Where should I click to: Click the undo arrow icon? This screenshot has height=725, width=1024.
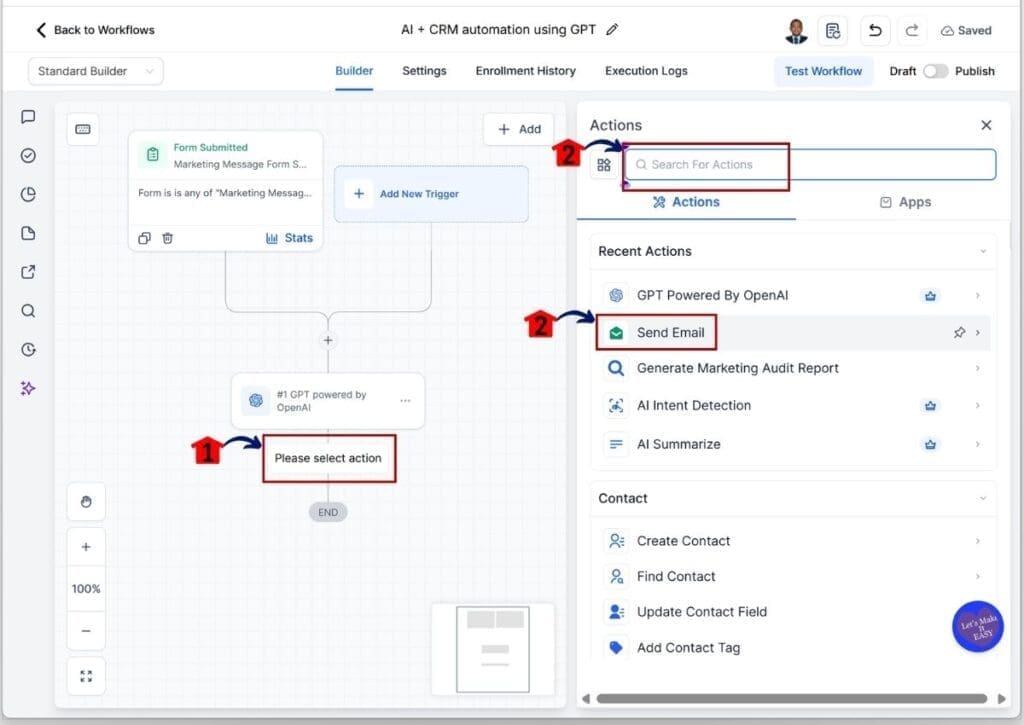(875, 31)
